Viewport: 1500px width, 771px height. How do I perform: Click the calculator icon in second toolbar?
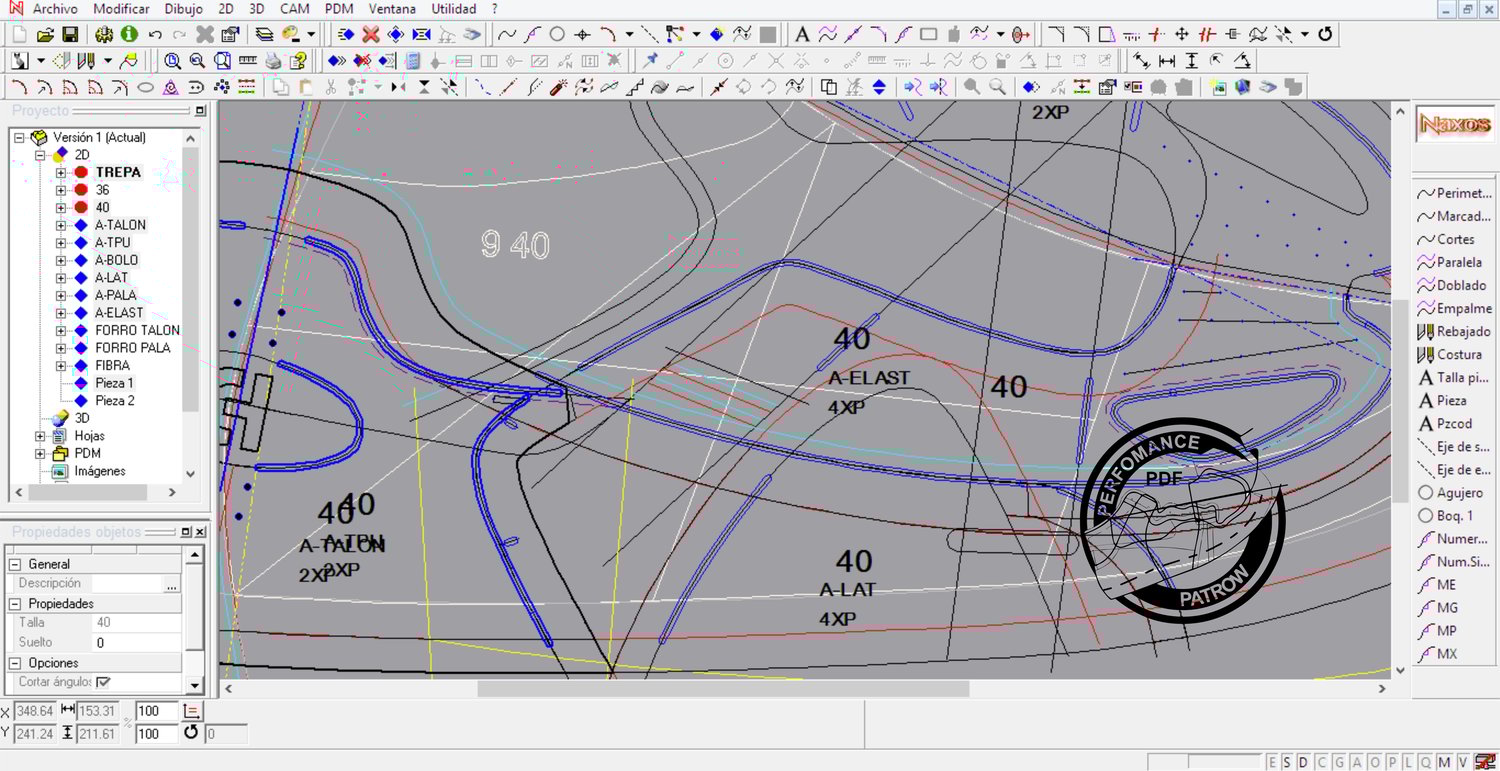pos(414,61)
